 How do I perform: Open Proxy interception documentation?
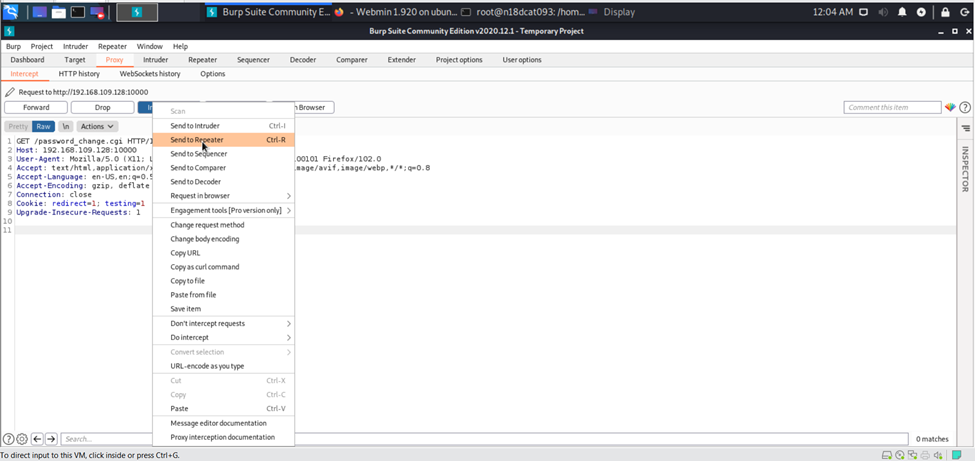223,437
